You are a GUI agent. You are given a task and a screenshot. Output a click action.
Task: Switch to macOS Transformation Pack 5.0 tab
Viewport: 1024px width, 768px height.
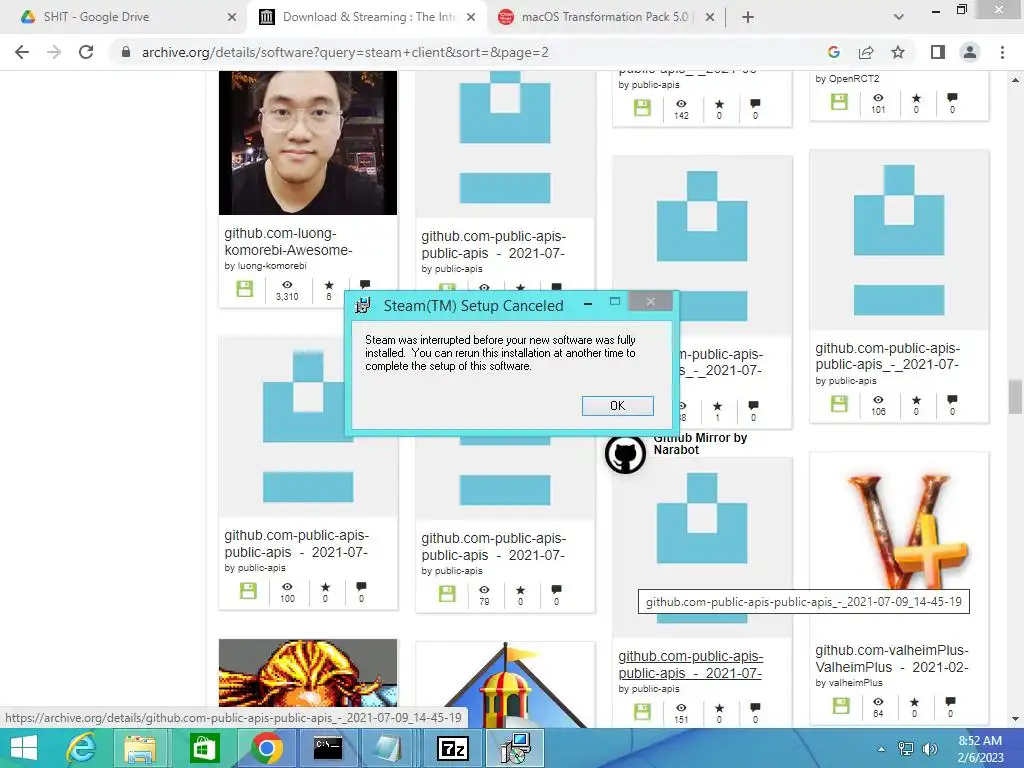click(605, 17)
